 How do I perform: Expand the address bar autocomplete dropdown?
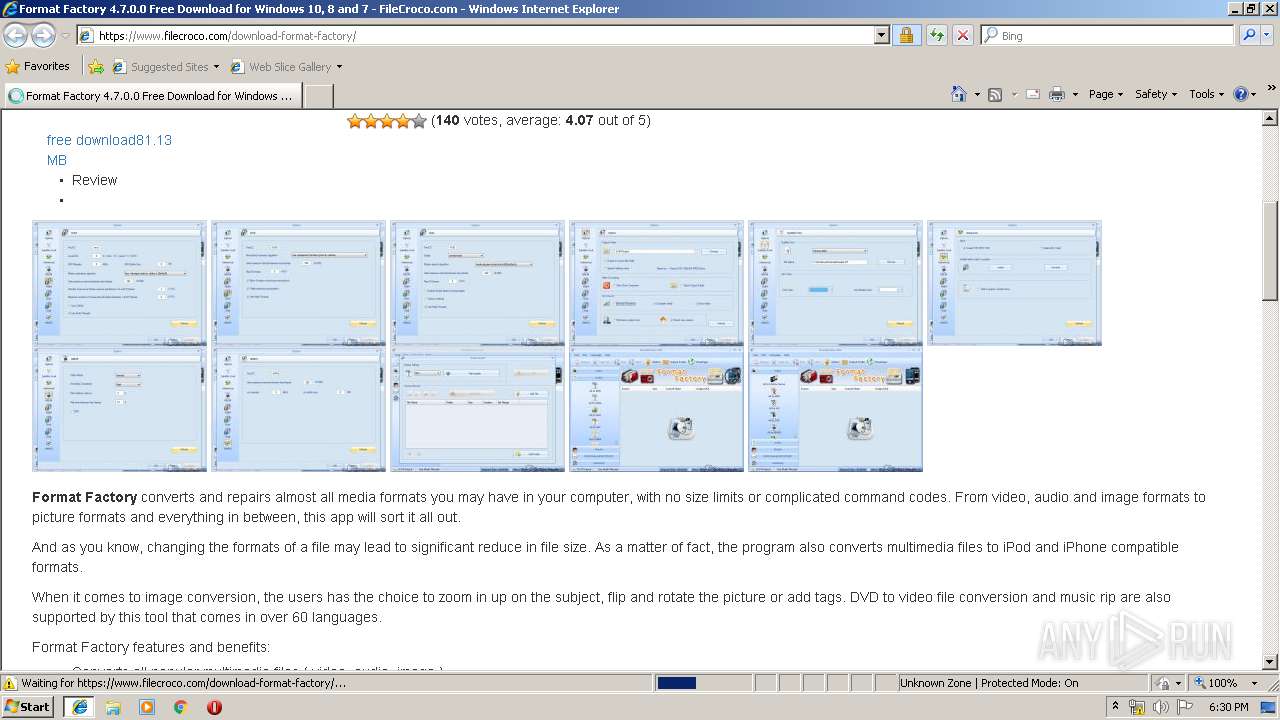click(881, 36)
